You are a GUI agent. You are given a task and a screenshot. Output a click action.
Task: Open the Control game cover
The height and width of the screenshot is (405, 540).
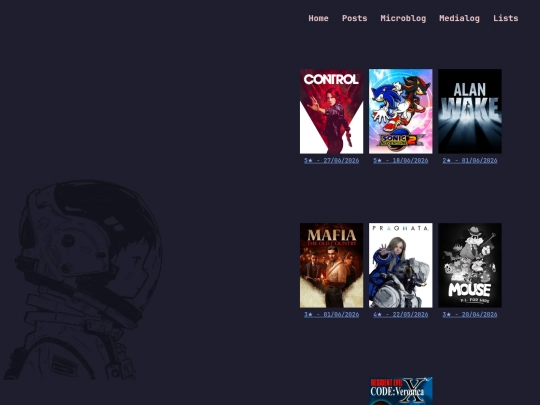pos(331,111)
